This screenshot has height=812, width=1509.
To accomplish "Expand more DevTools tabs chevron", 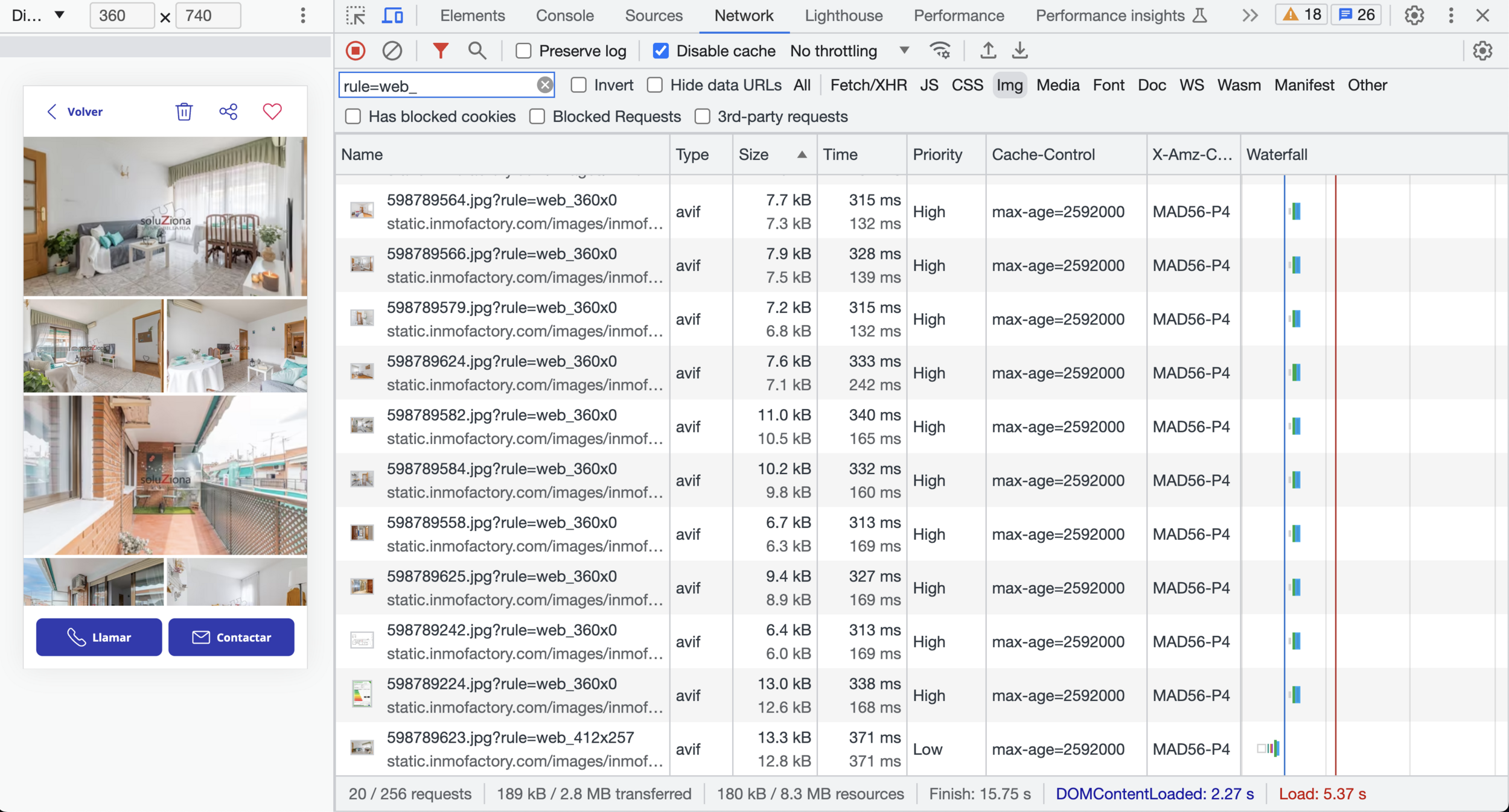I will coord(1250,16).
